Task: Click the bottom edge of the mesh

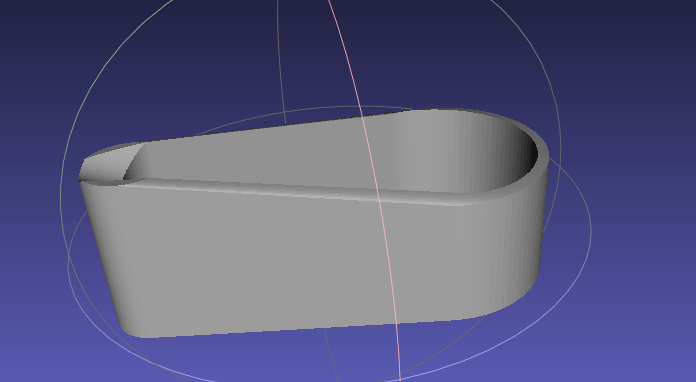Action: click(311, 328)
